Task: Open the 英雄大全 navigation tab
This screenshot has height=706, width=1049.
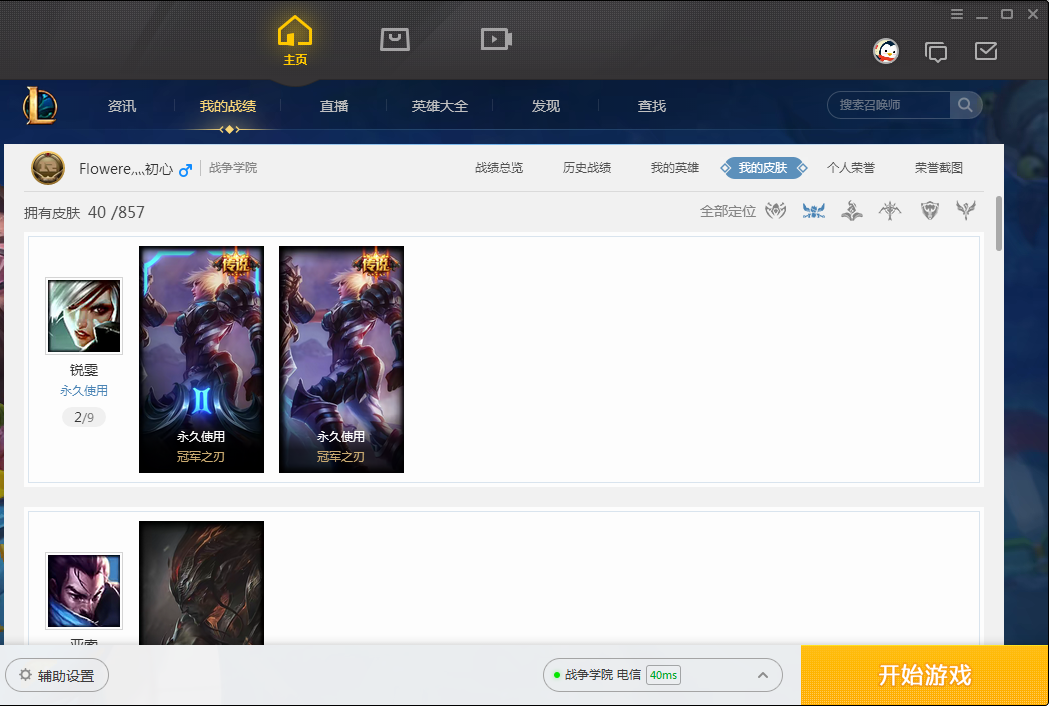Action: [x=440, y=106]
